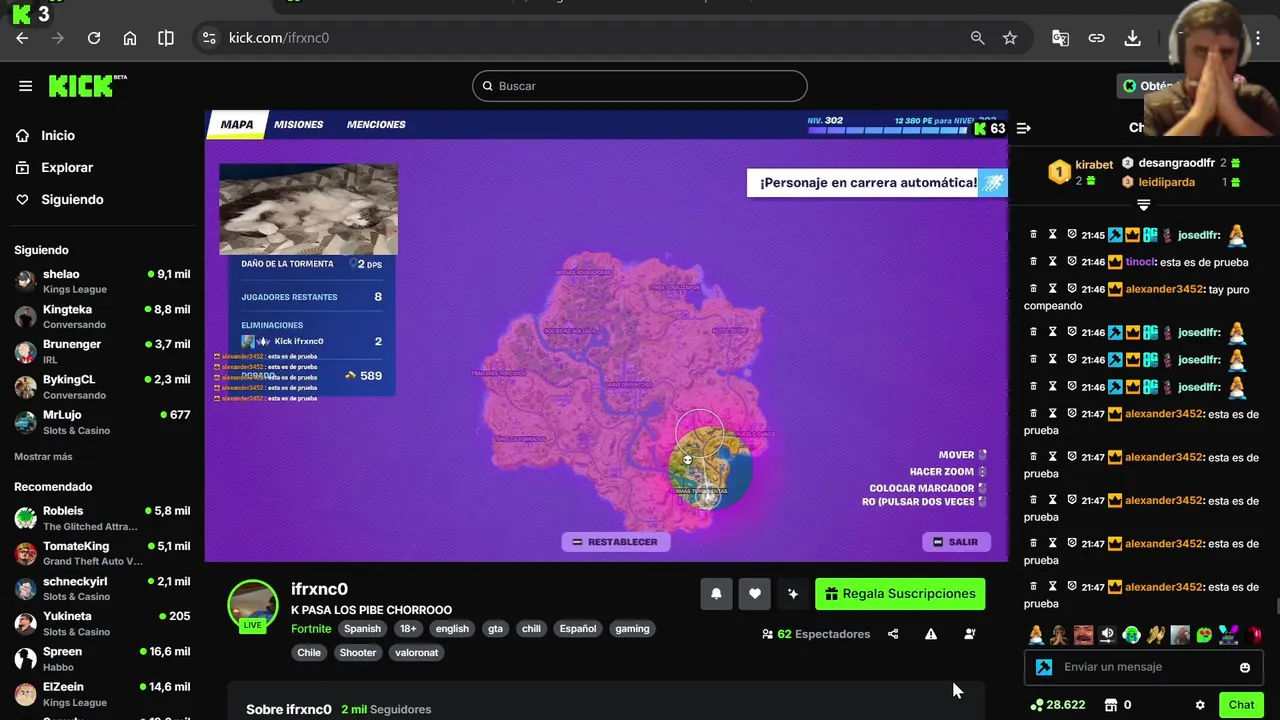This screenshot has height=720, width=1280.
Task: Open browser downloads icon
Action: coord(1132,38)
